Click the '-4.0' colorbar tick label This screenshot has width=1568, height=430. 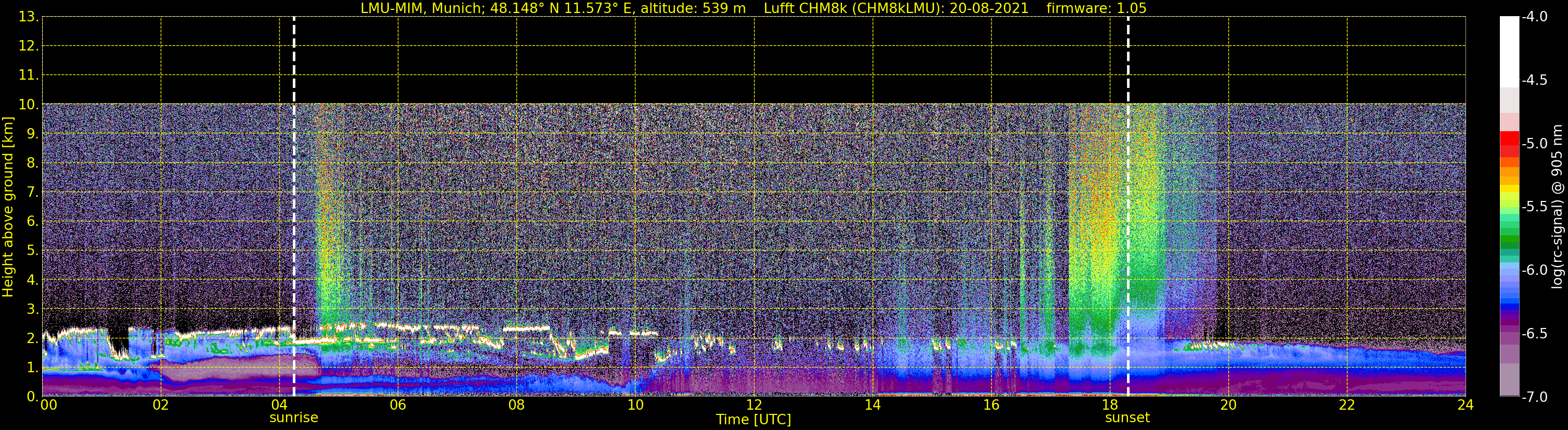tap(1534, 17)
